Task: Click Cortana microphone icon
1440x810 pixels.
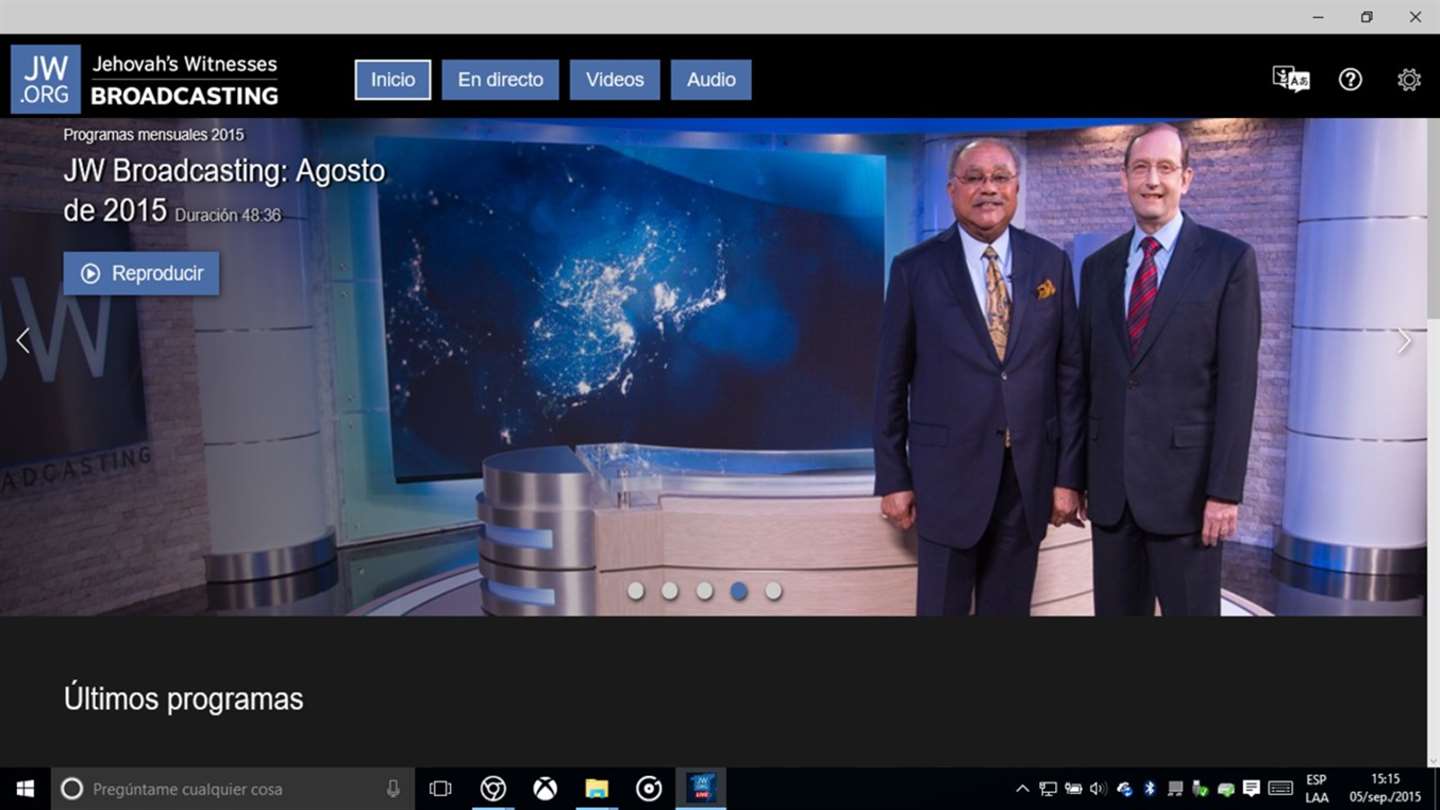Action: 393,789
